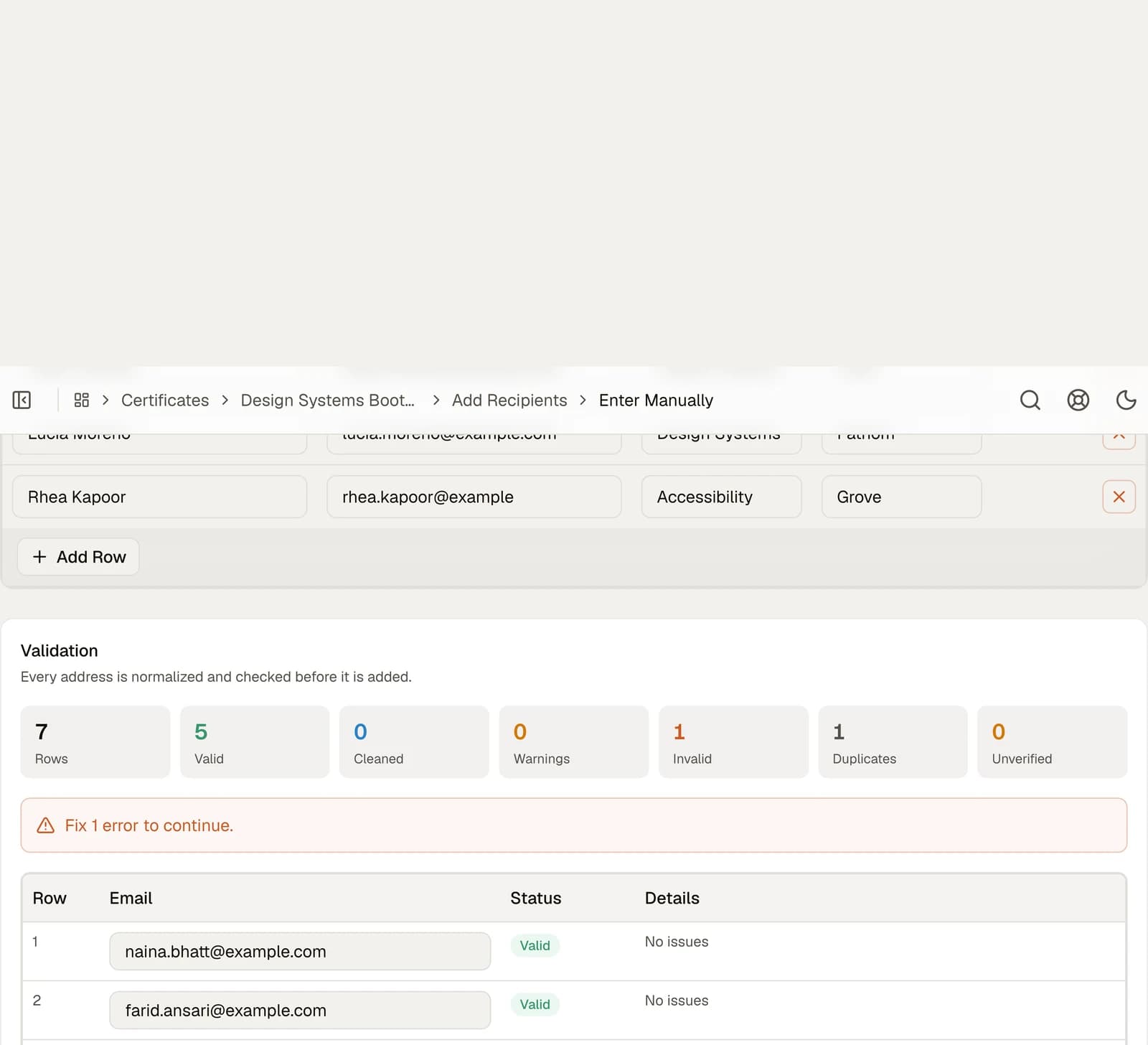This screenshot has width=1148, height=1045.
Task: Click 'No issues' in row 1
Action: [x=677, y=942]
